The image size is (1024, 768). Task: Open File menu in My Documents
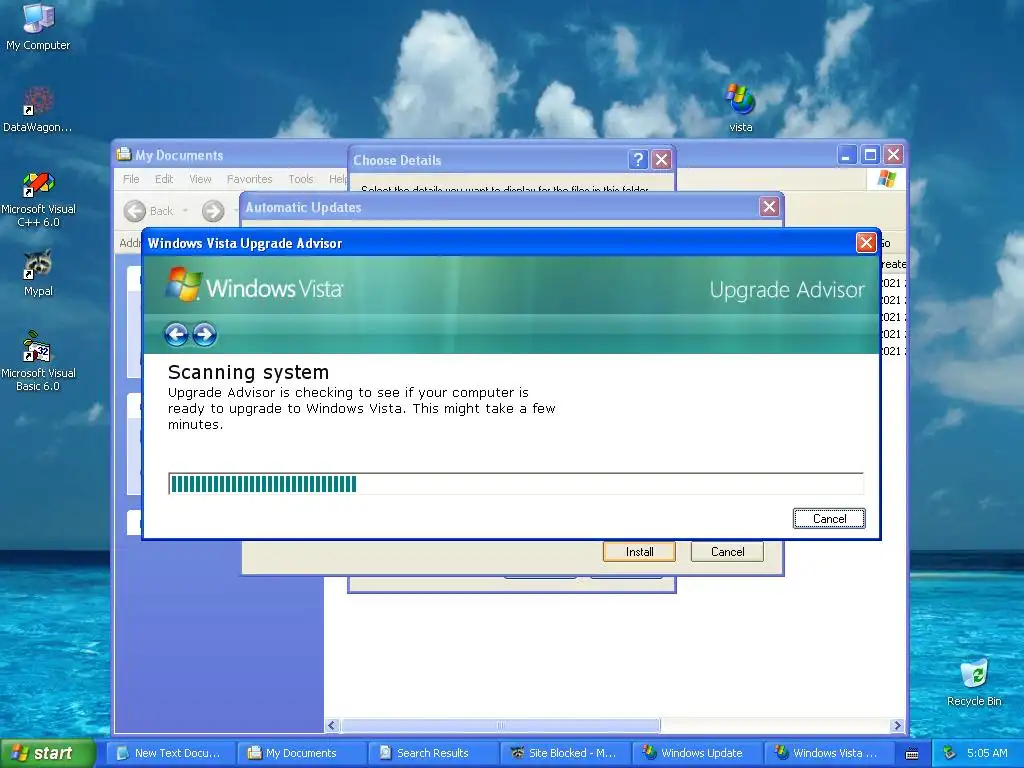click(x=131, y=179)
